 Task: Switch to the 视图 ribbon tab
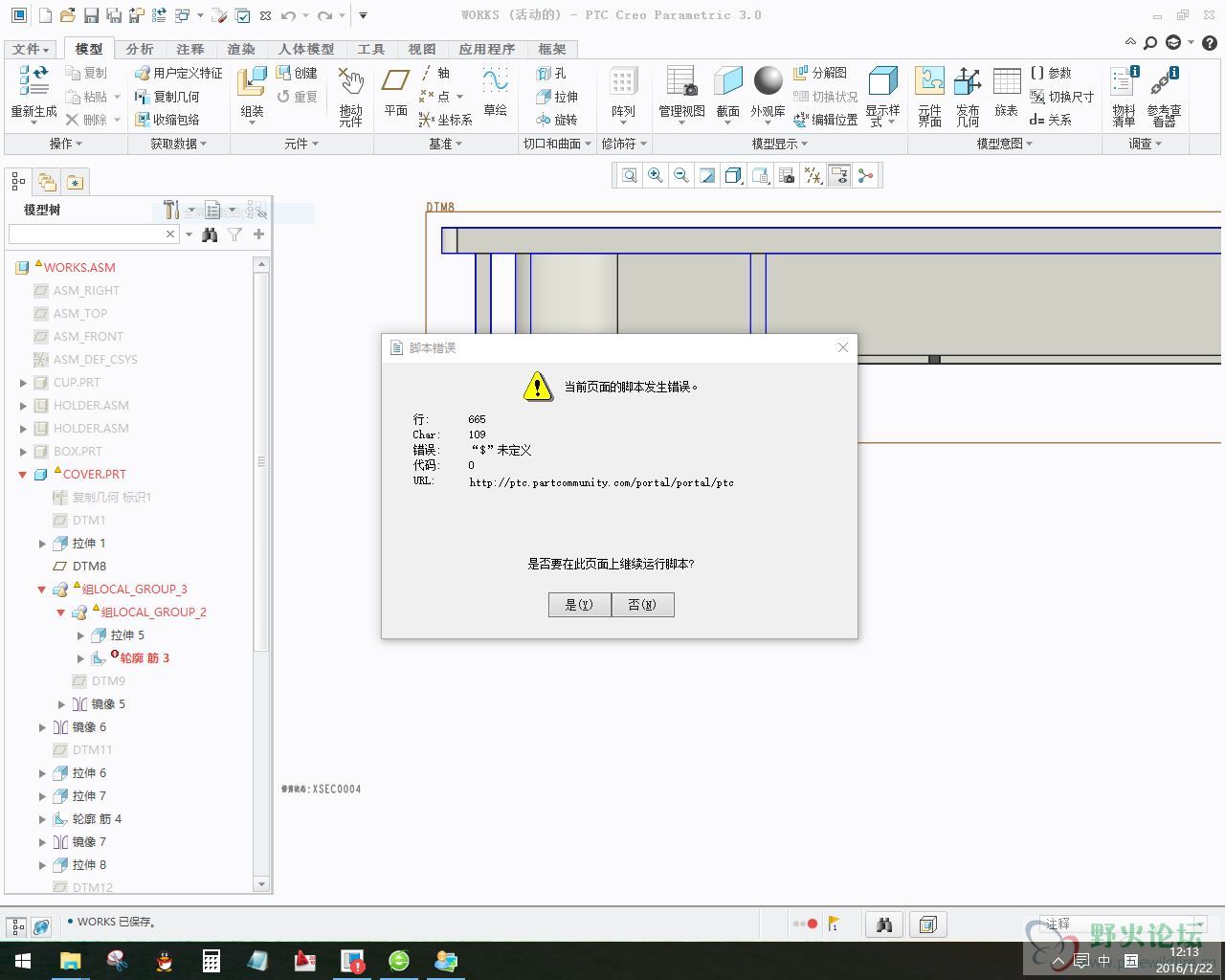click(421, 49)
